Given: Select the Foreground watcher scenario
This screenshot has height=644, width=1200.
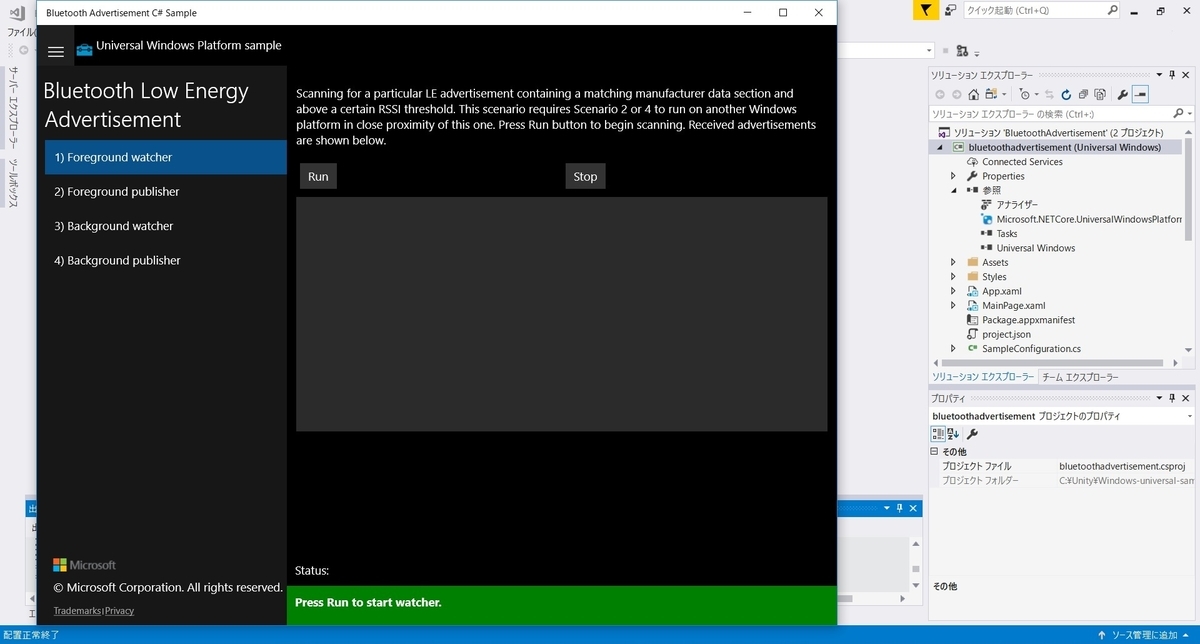Looking at the screenshot, I should point(166,157).
